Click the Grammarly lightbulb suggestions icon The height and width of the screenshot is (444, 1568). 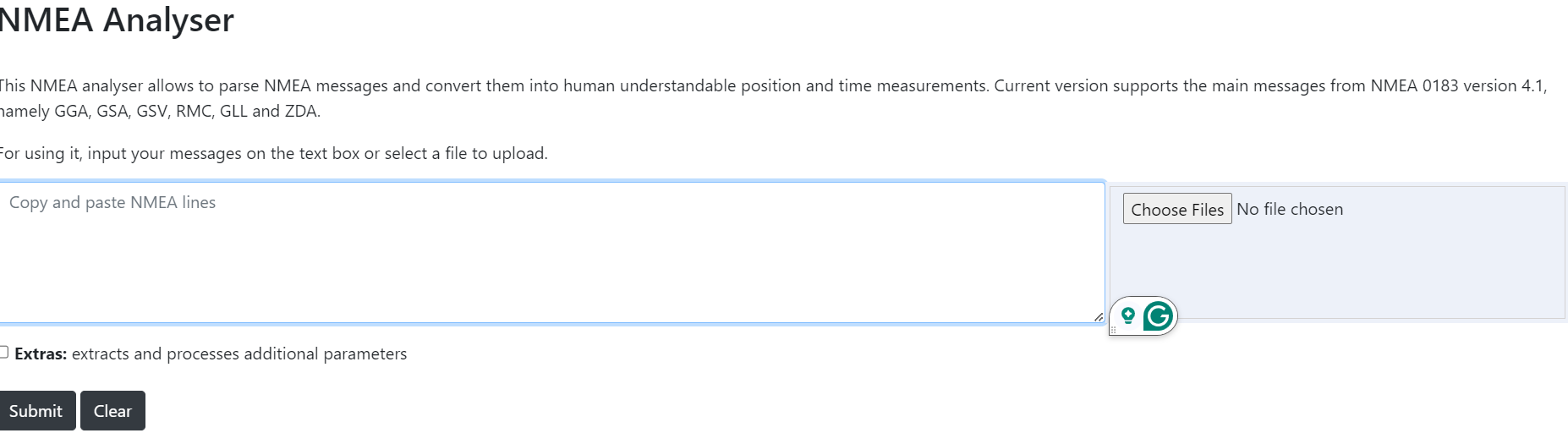click(x=1127, y=316)
